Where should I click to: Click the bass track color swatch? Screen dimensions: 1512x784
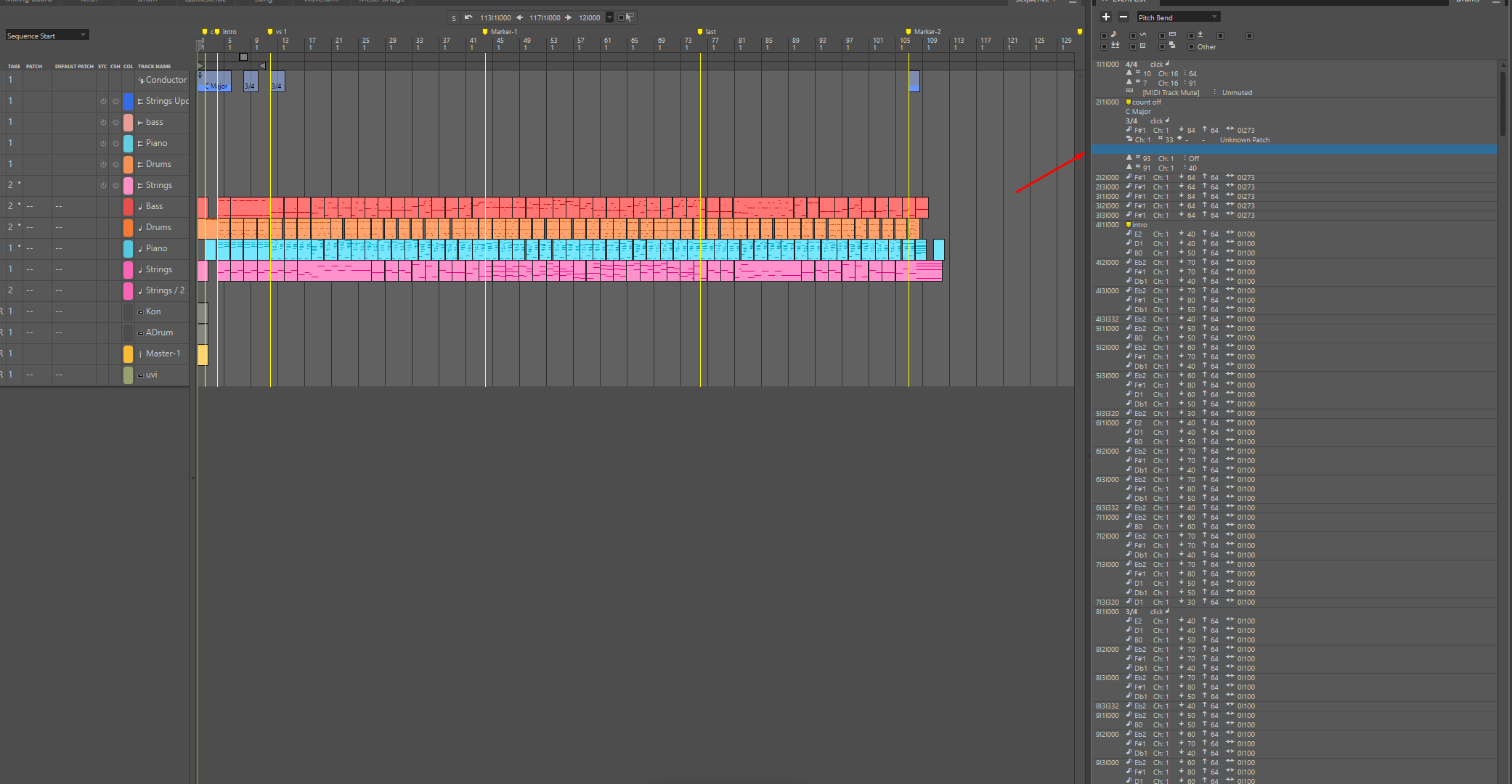[x=128, y=122]
